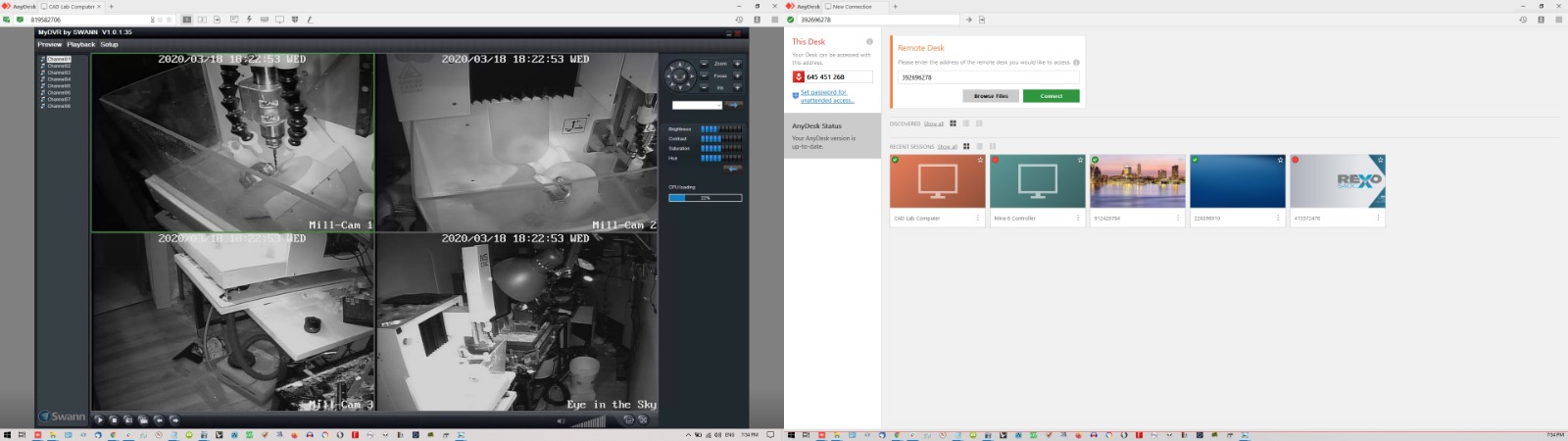Add a new AnyDesk tab in left window
Image resolution: width=1568 pixels, height=441 pixels.
[111, 6]
